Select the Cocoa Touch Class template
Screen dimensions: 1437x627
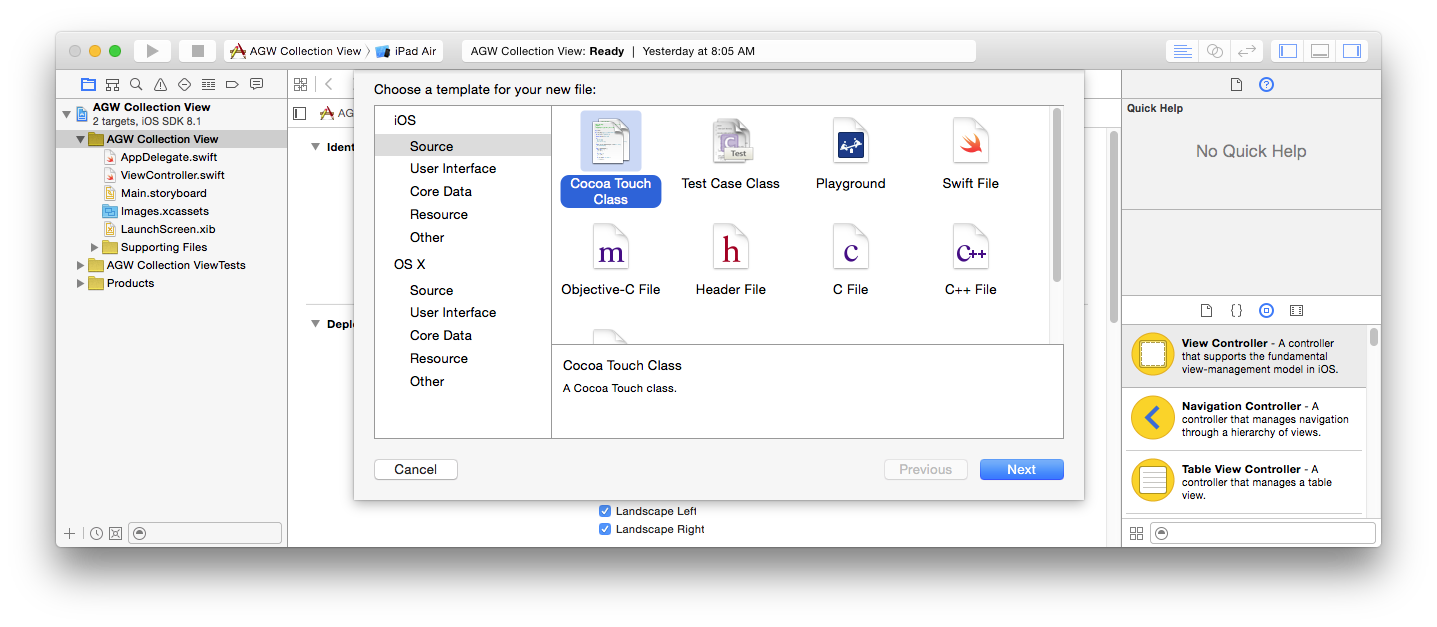pos(610,159)
